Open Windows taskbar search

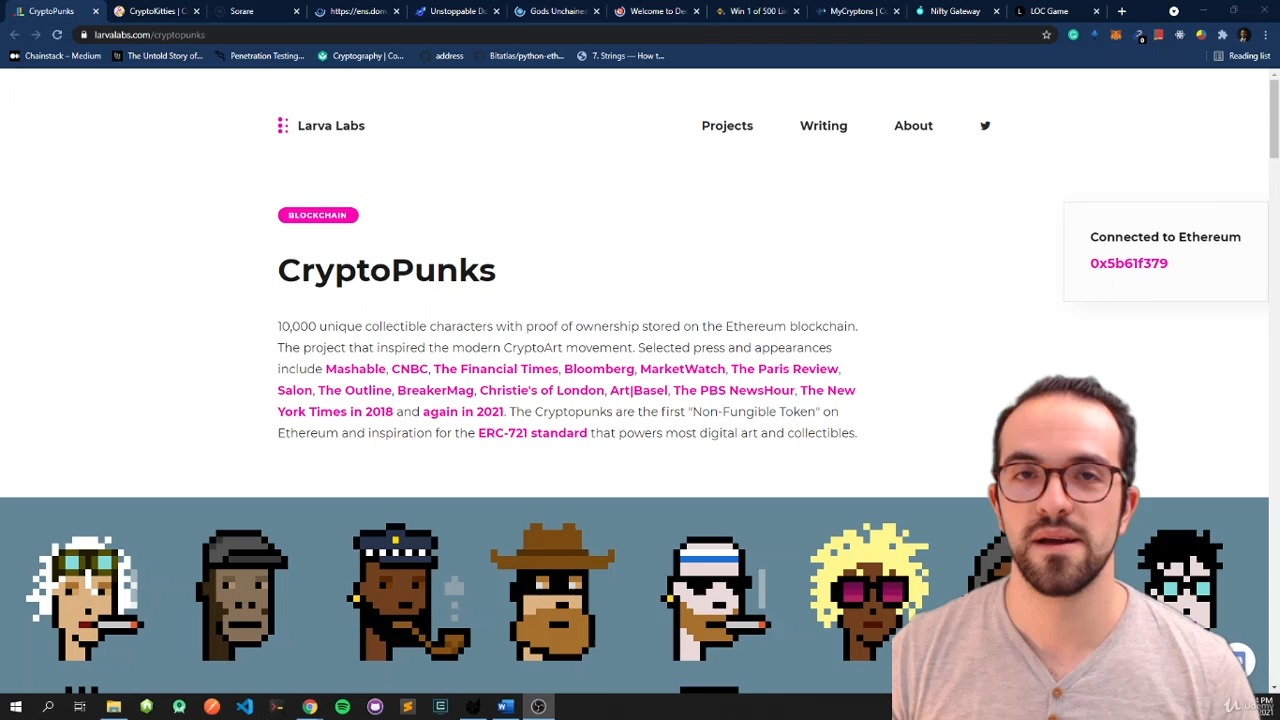point(48,707)
